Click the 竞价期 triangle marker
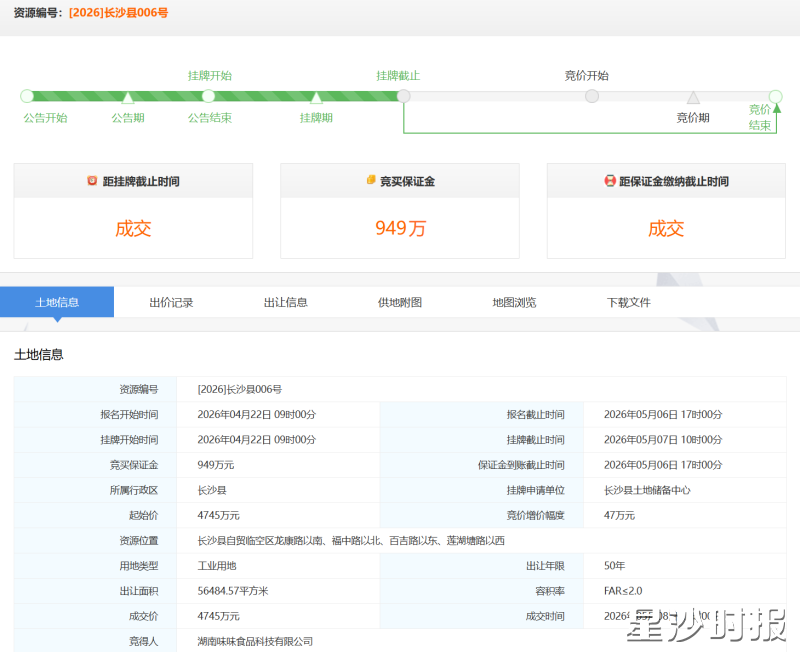Viewport: 800px width, 652px height. pyautogui.click(x=693, y=97)
